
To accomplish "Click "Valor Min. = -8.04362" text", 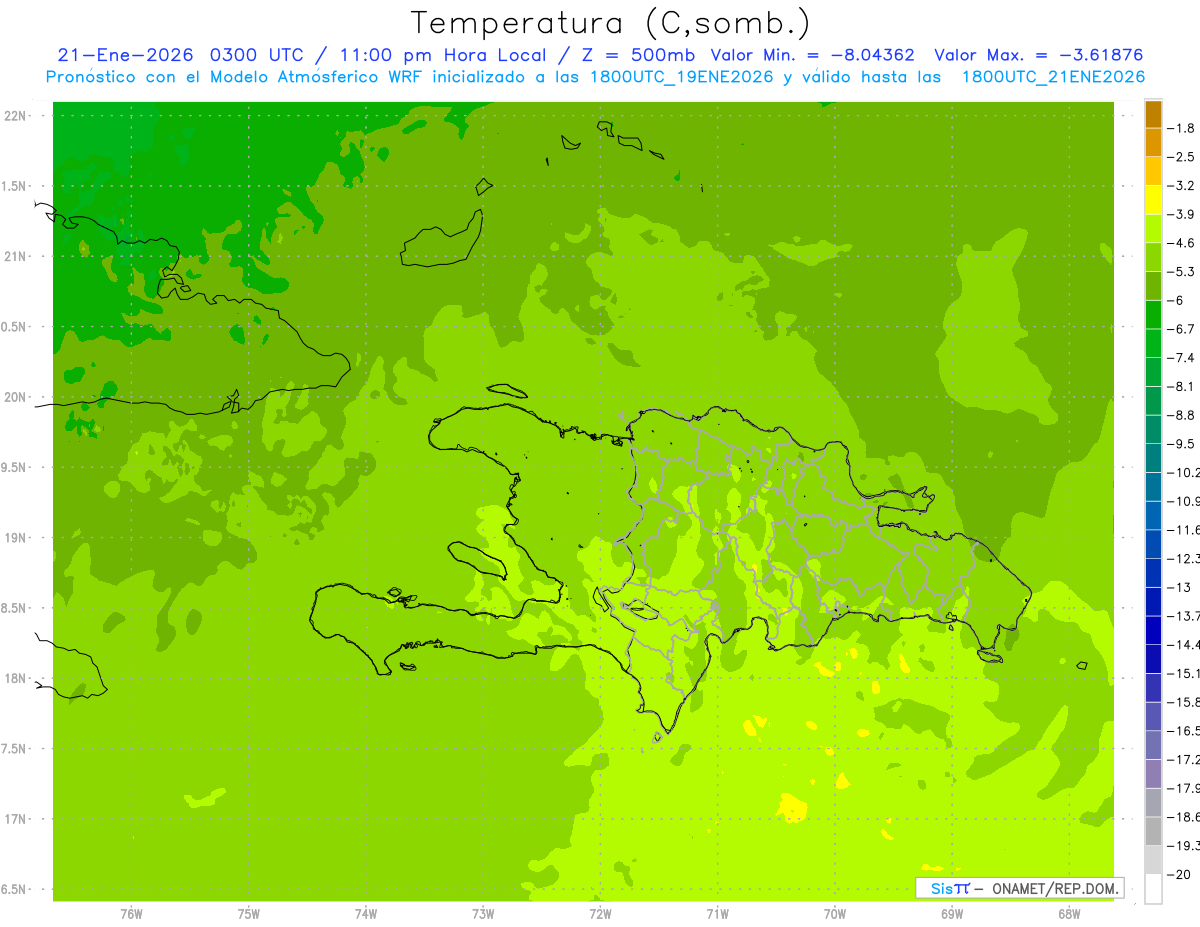I will [814, 55].
